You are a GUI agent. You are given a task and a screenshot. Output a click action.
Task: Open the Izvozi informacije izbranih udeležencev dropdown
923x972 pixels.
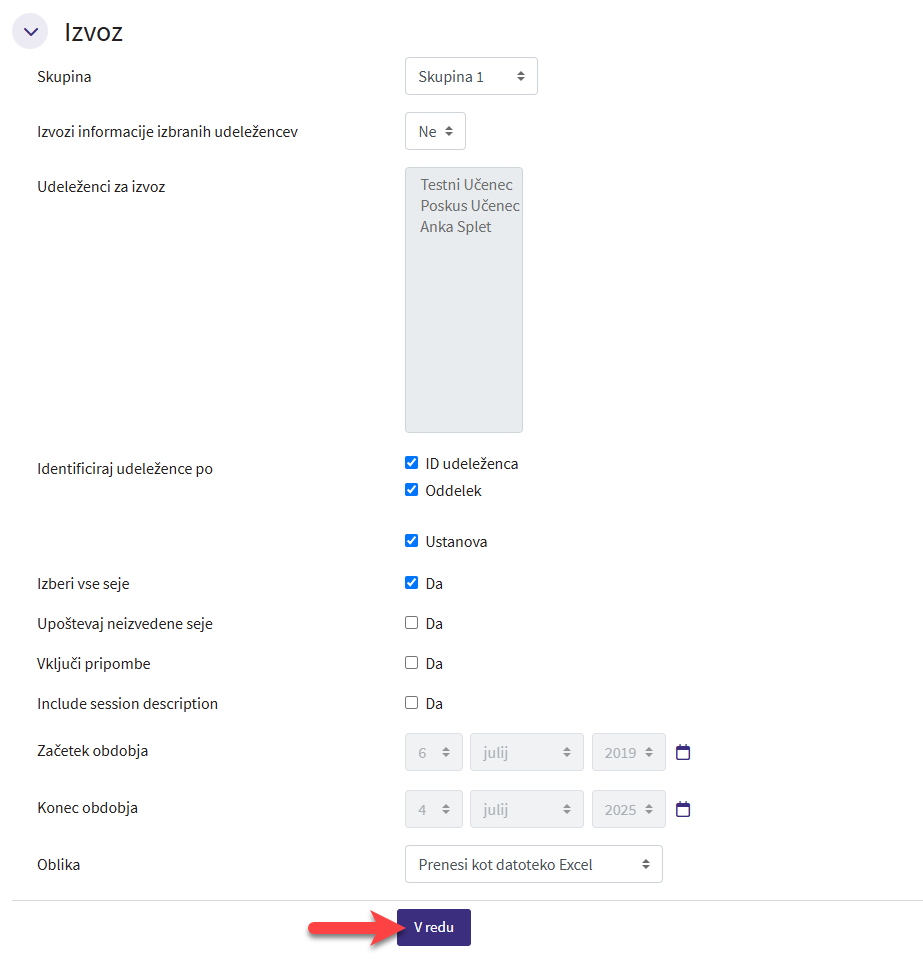coord(435,131)
